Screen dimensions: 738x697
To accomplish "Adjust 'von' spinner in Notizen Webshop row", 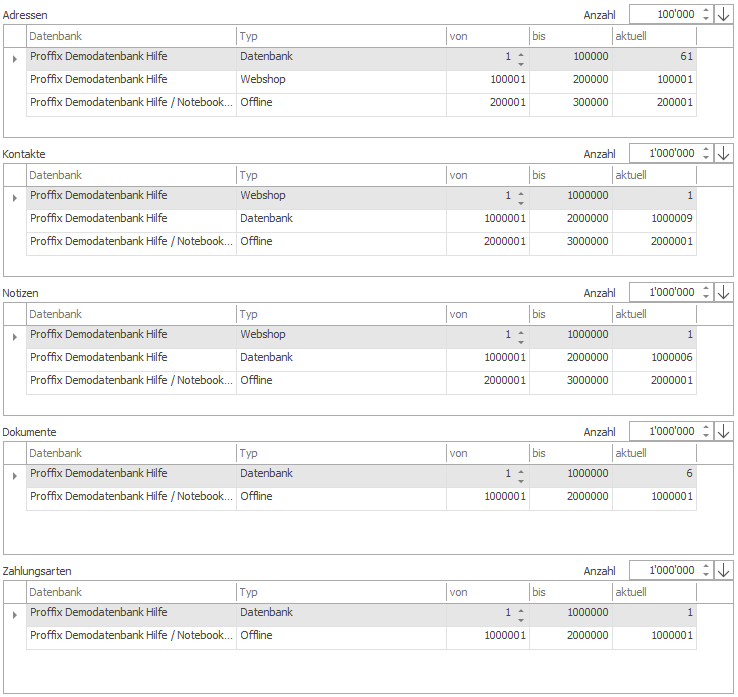I will [x=521, y=337].
